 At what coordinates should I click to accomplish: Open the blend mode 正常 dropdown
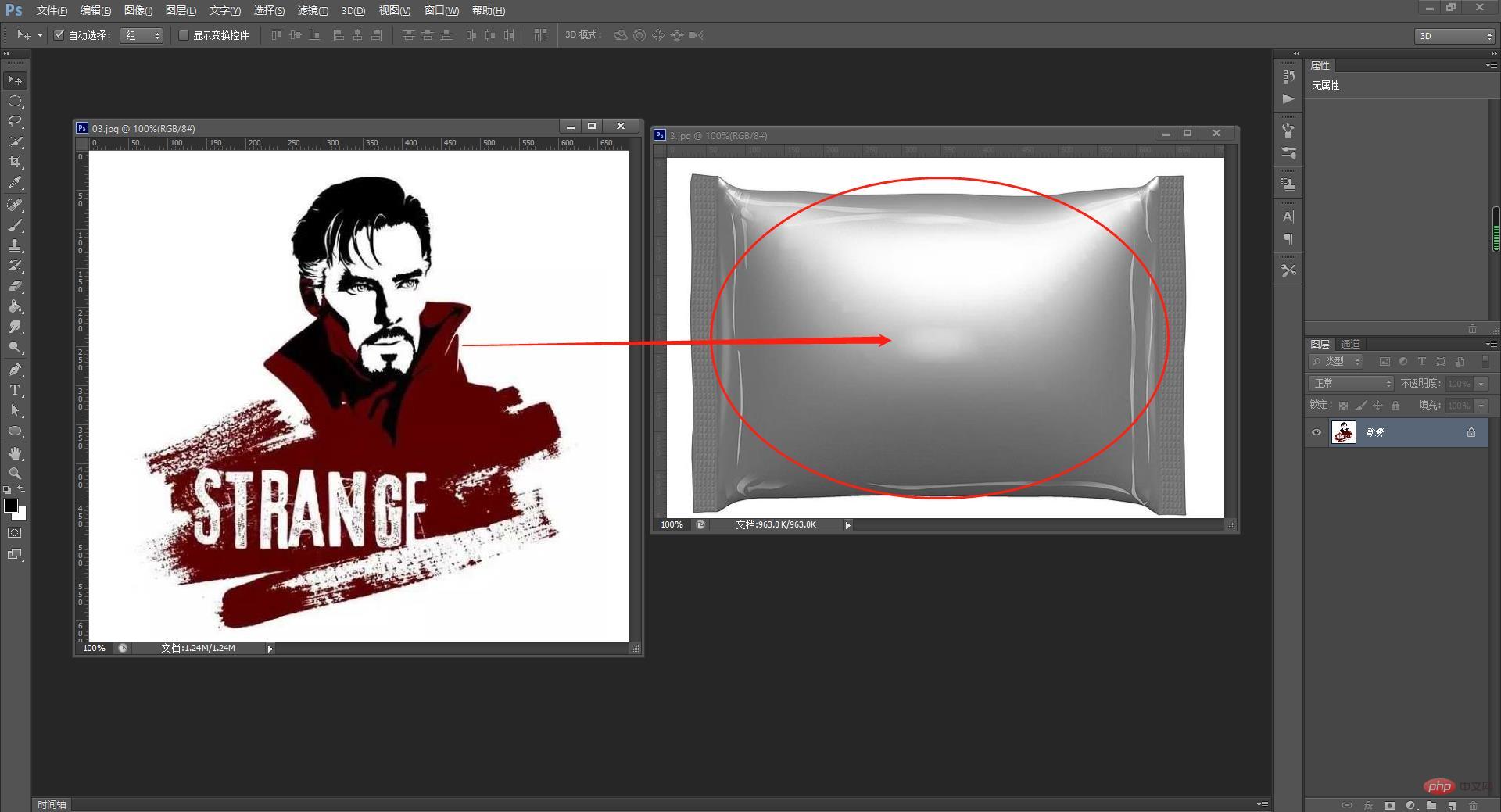(1352, 383)
